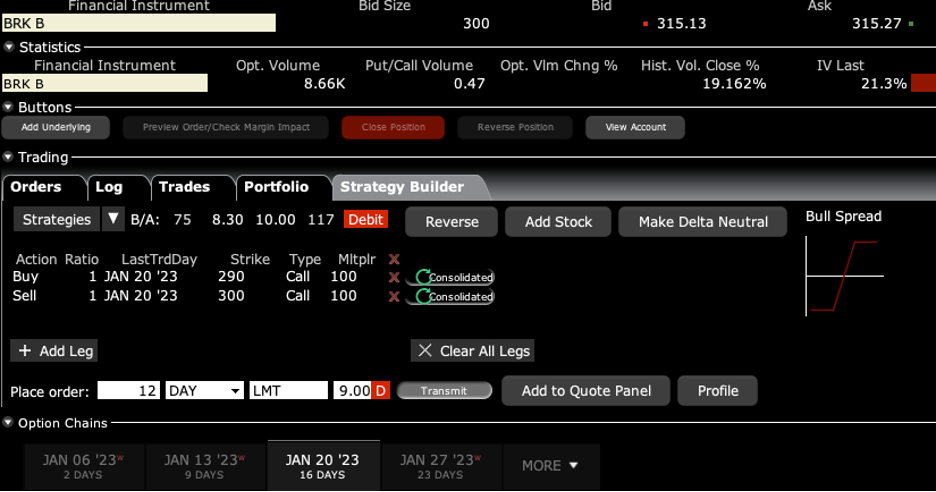Click the Add Stock button
The height and width of the screenshot is (492, 936).
point(558,222)
